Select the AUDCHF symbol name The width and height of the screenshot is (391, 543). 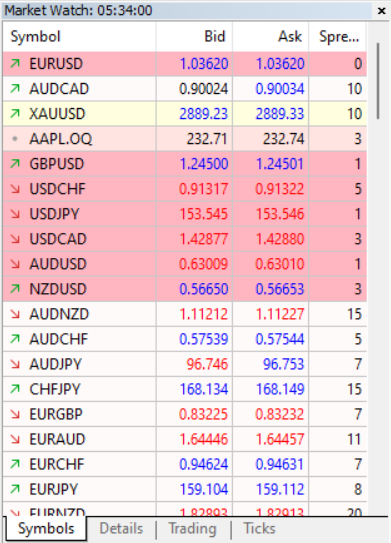[59, 339]
